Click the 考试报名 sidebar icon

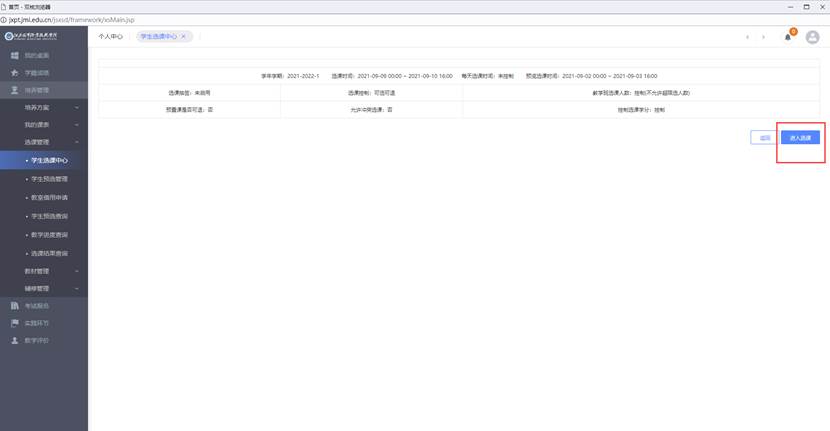coord(14,305)
